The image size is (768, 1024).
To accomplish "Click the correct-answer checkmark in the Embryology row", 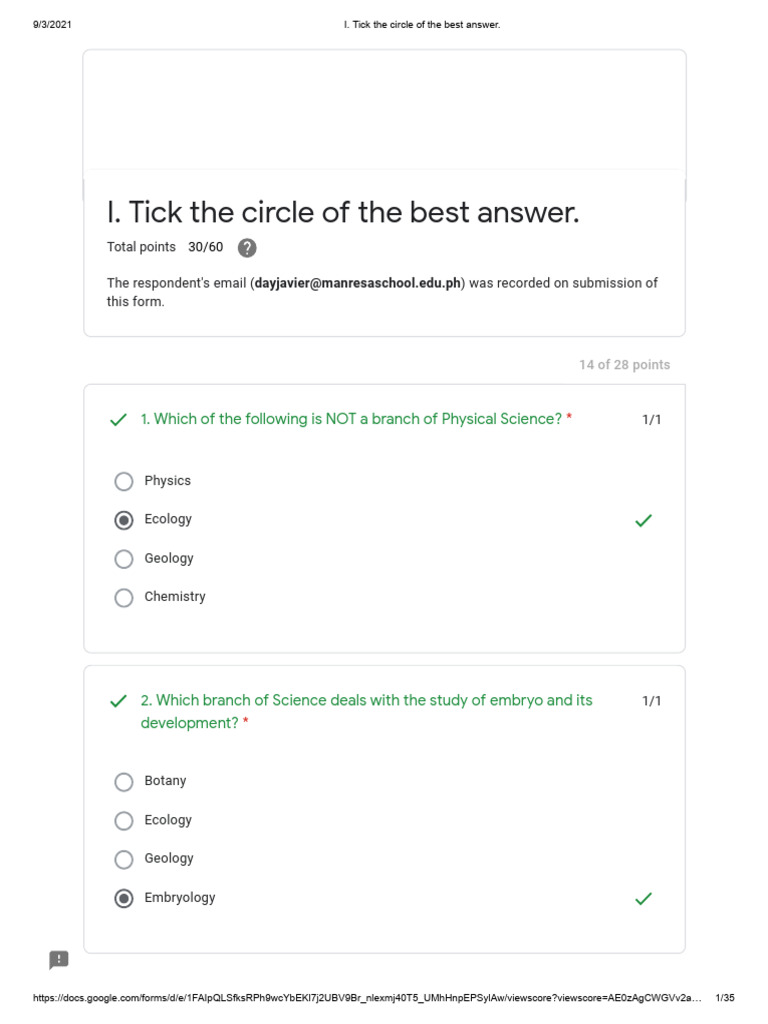I will point(644,899).
